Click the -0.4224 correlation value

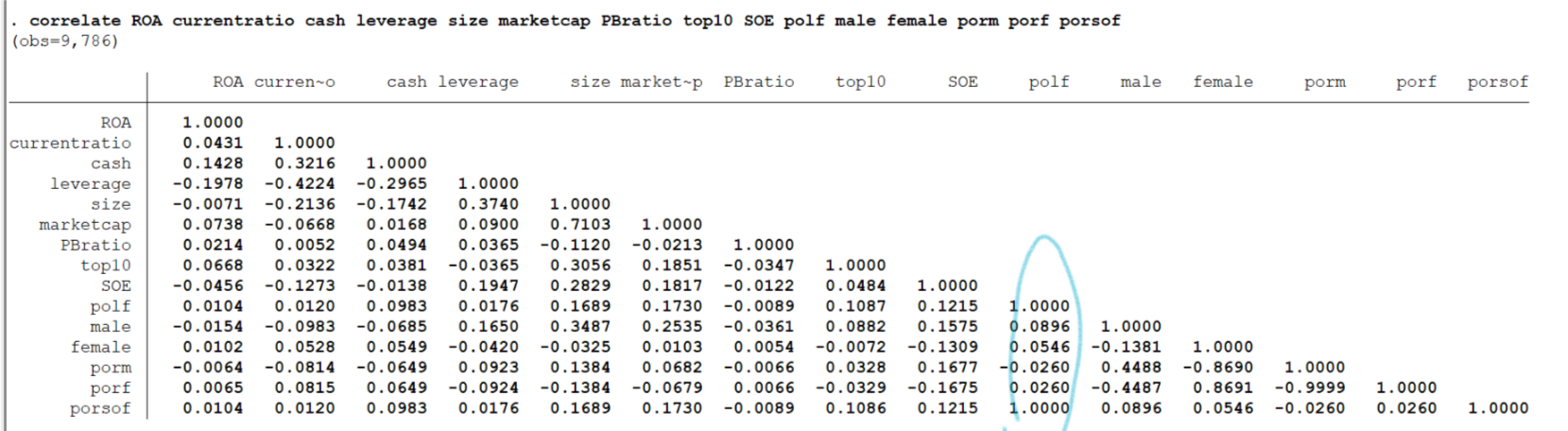click(x=300, y=184)
